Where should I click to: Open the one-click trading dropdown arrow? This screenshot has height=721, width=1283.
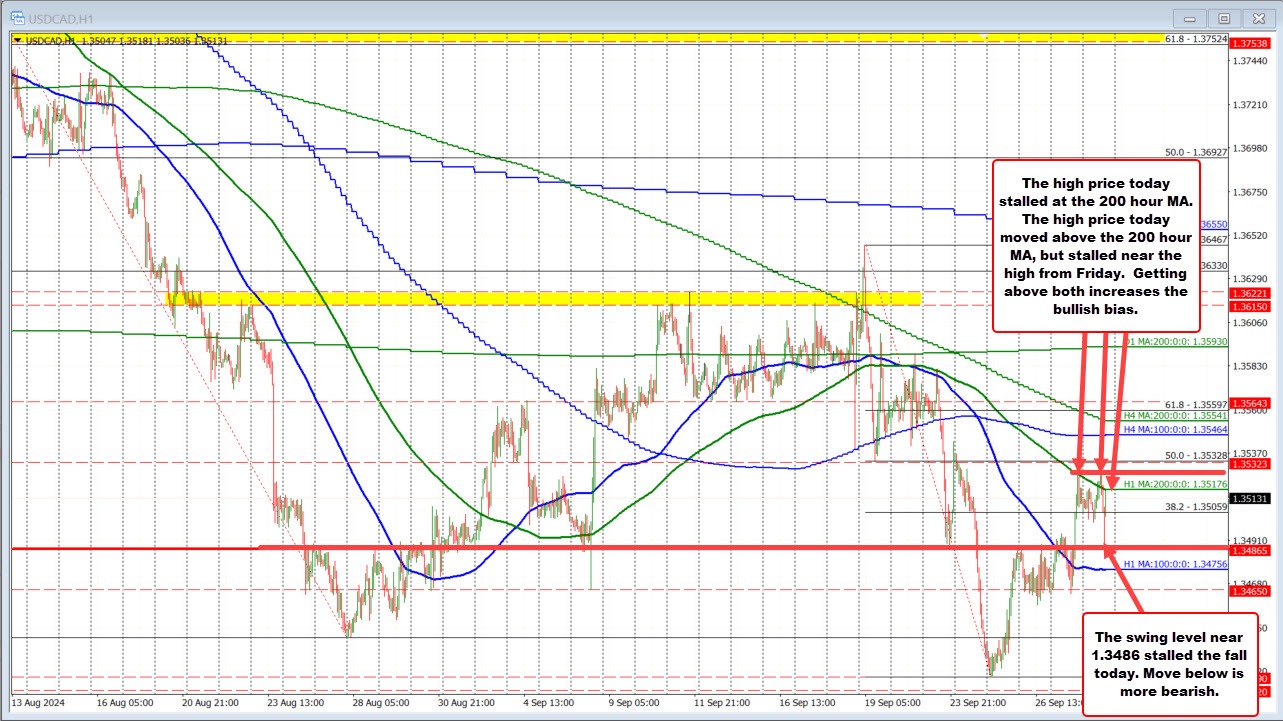(x=16, y=40)
